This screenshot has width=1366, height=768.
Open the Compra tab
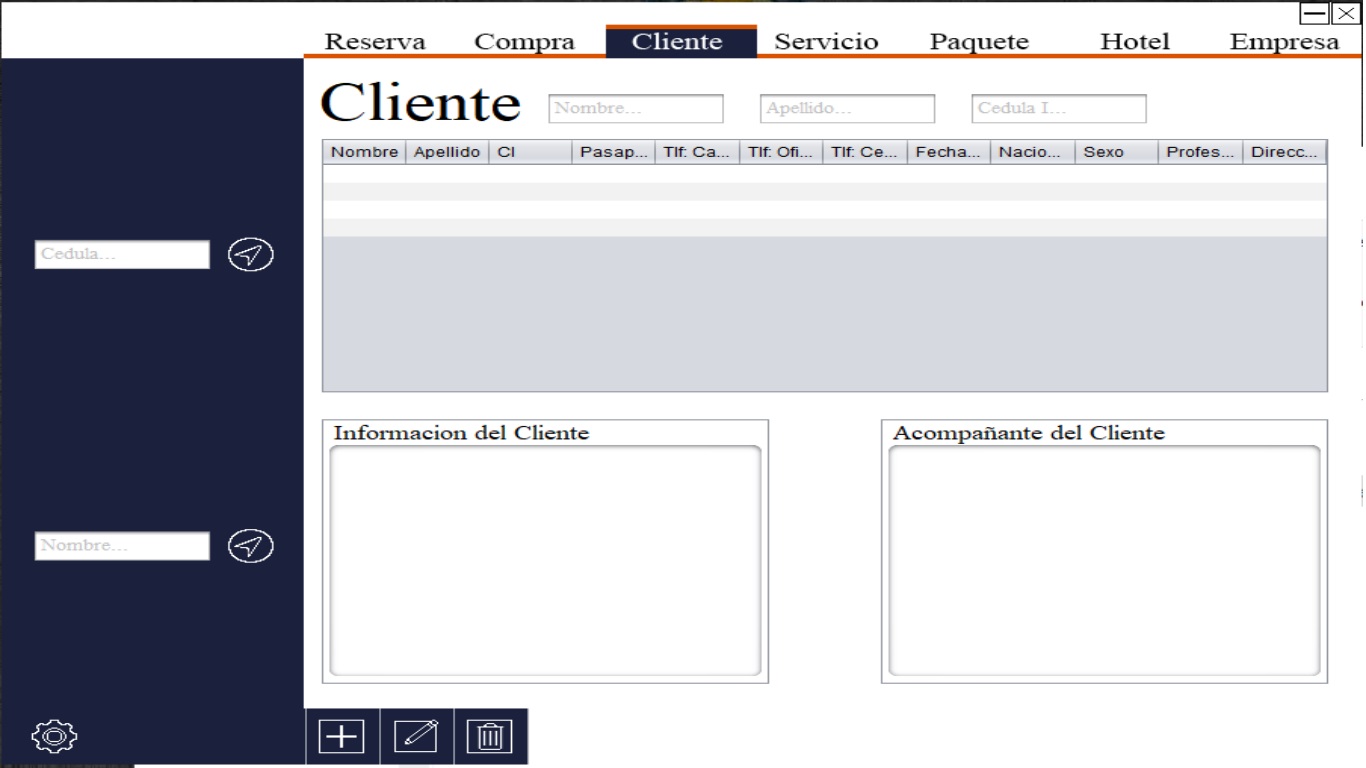524,42
